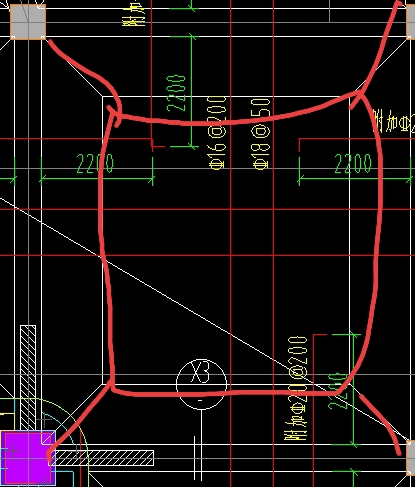Click the 附加Φ20@200 additional rebar label
Viewport: 415px width, 487px height.
click(296, 388)
